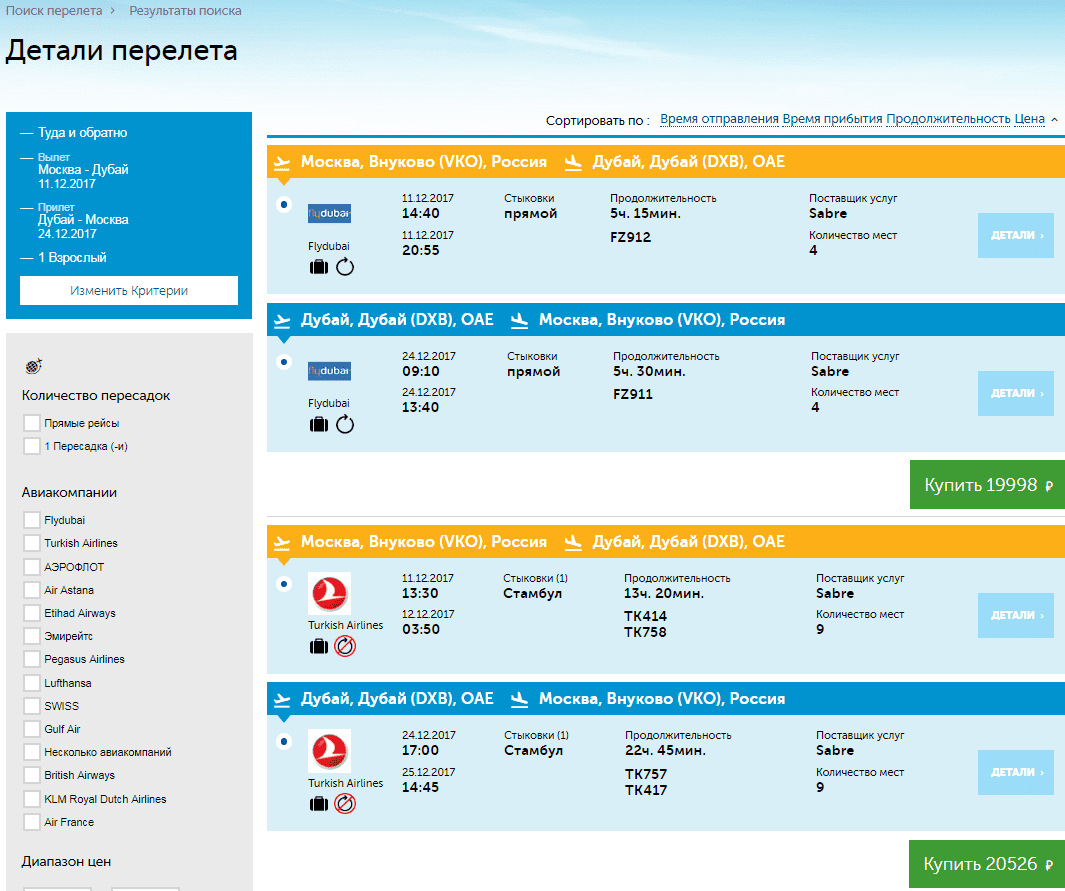Tick the '1 Пересадка (-и)' checkbox
Image resolution: width=1065 pixels, height=891 pixels.
click(x=31, y=446)
